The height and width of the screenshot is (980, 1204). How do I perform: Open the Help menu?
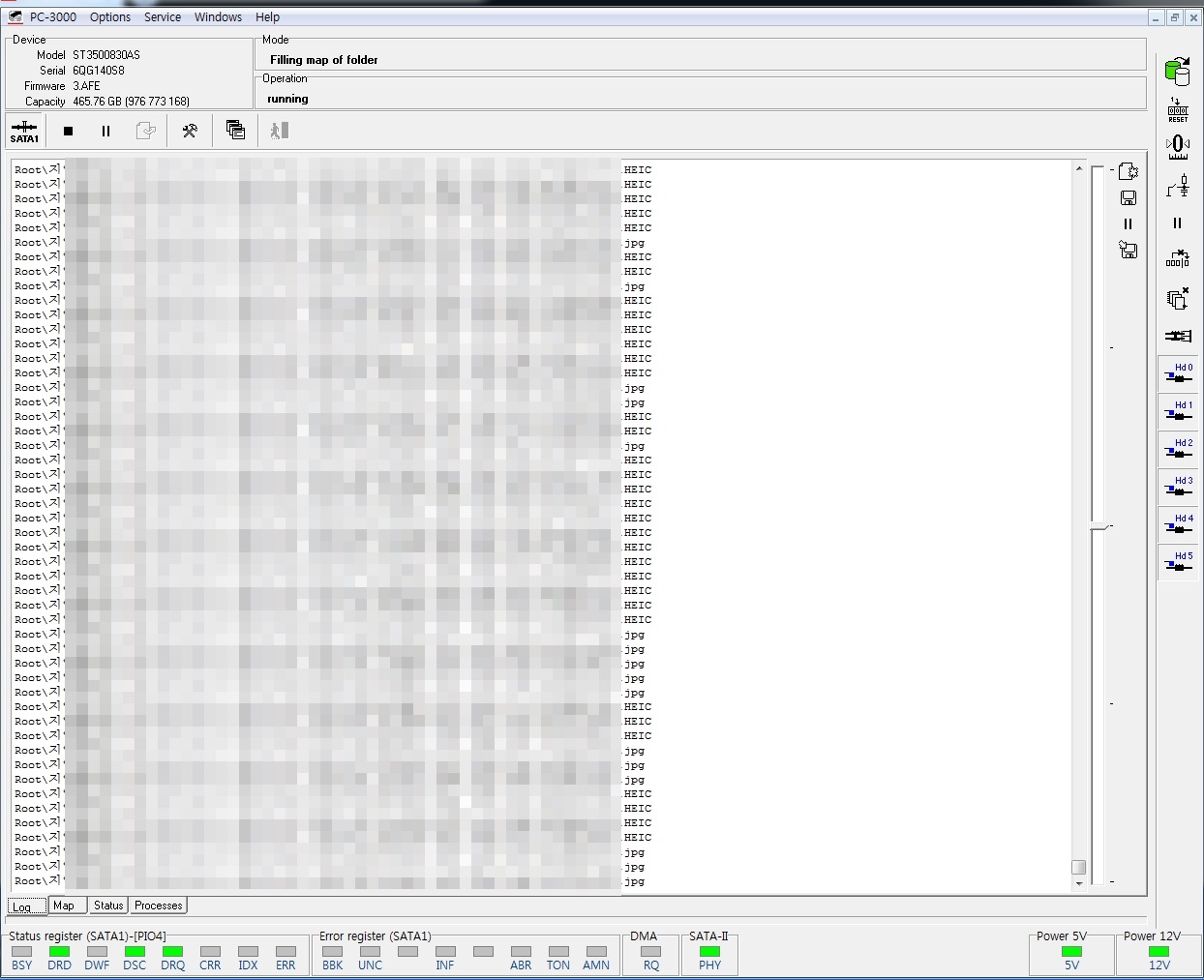[x=267, y=17]
